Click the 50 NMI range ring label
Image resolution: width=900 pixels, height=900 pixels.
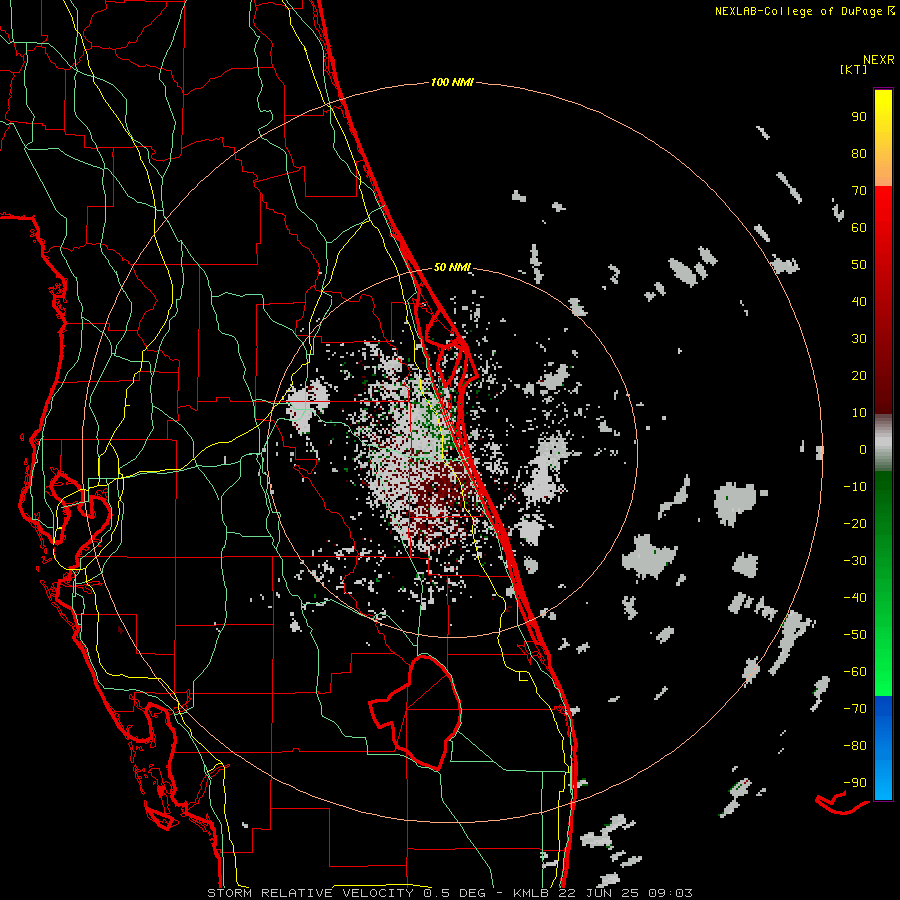click(452, 267)
